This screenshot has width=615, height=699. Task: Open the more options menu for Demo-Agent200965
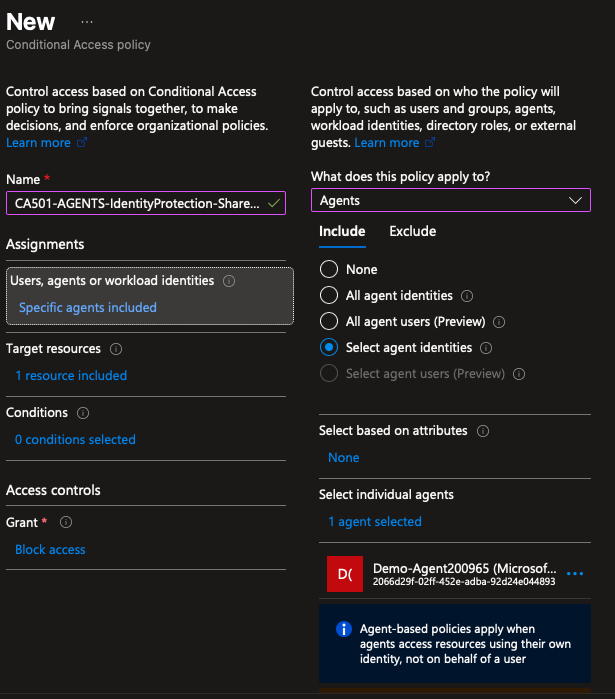[x=575, y=574]
